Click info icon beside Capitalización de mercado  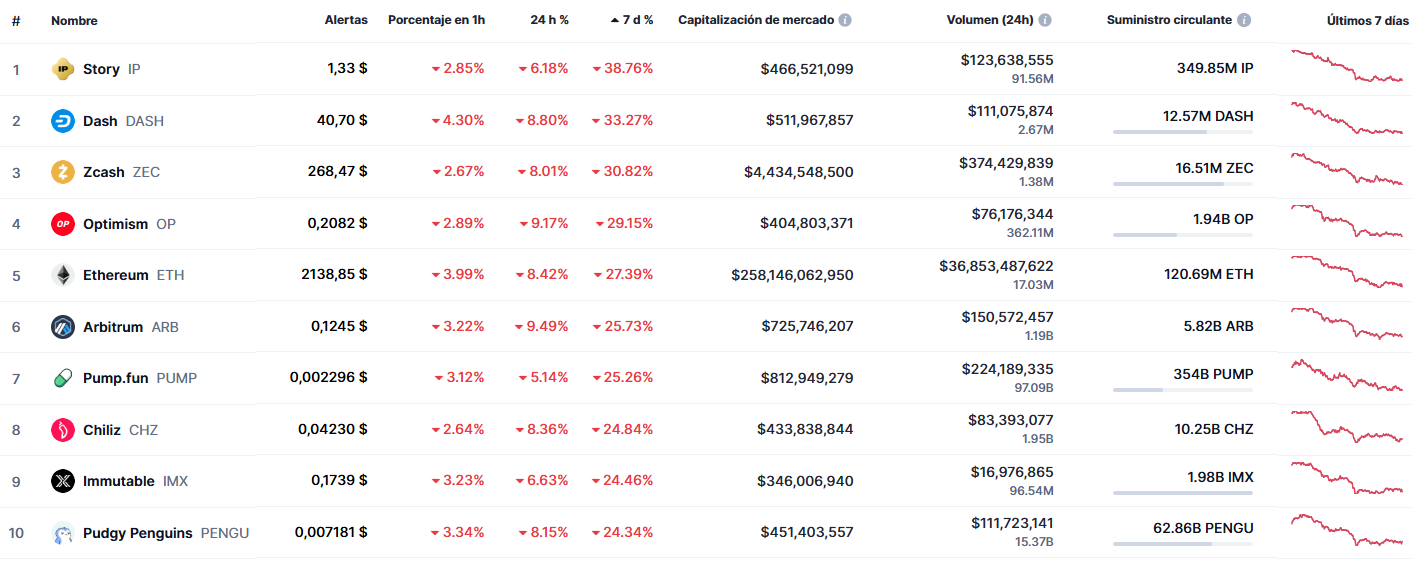[x=845, y=20]
